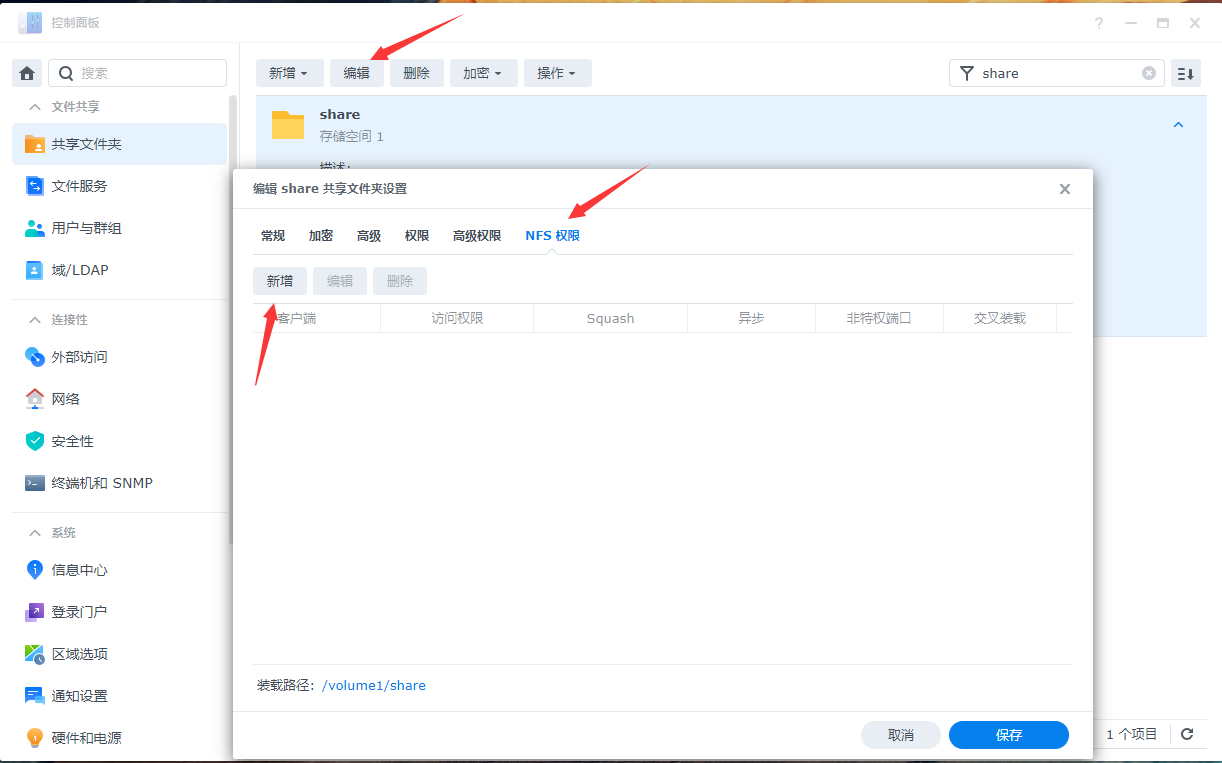Collapse the 连接性 sidebar group
The image size is (1222, 763).
point(35,320)
